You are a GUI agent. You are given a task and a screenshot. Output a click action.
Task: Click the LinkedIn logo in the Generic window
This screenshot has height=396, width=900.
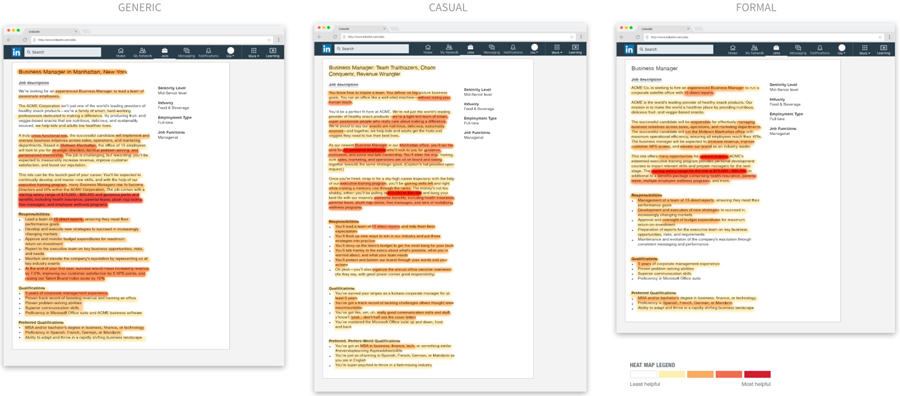[17, 52]
